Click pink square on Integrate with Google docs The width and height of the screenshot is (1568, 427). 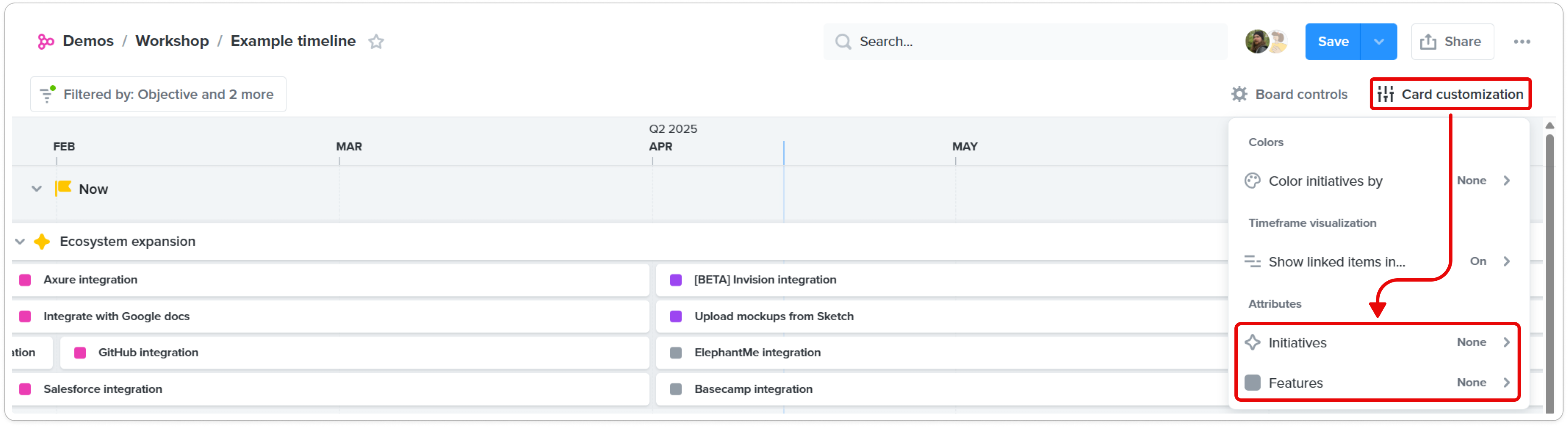point(25,316)
